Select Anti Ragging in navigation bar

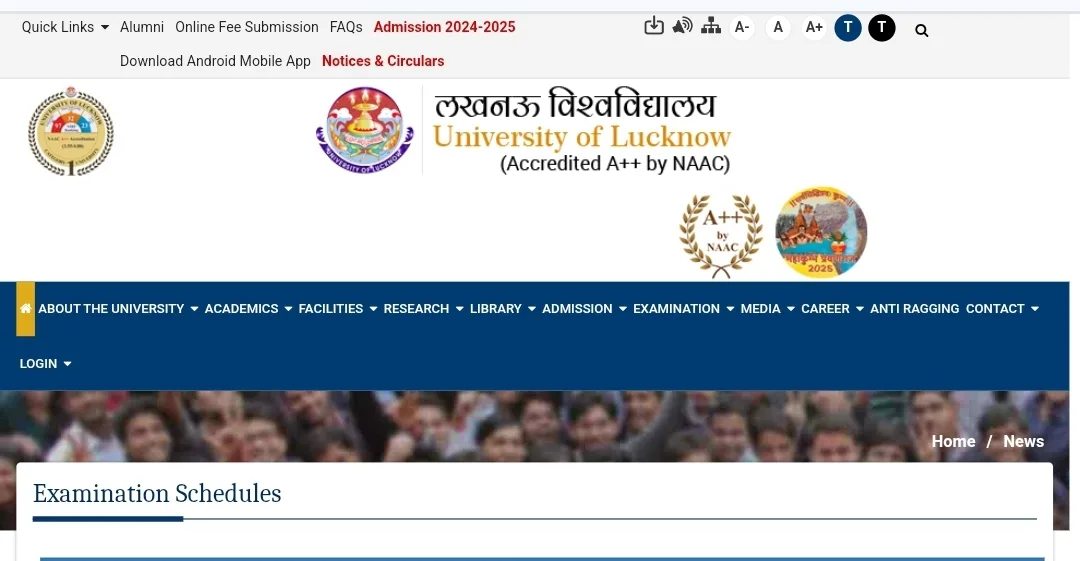click(914, 309)
